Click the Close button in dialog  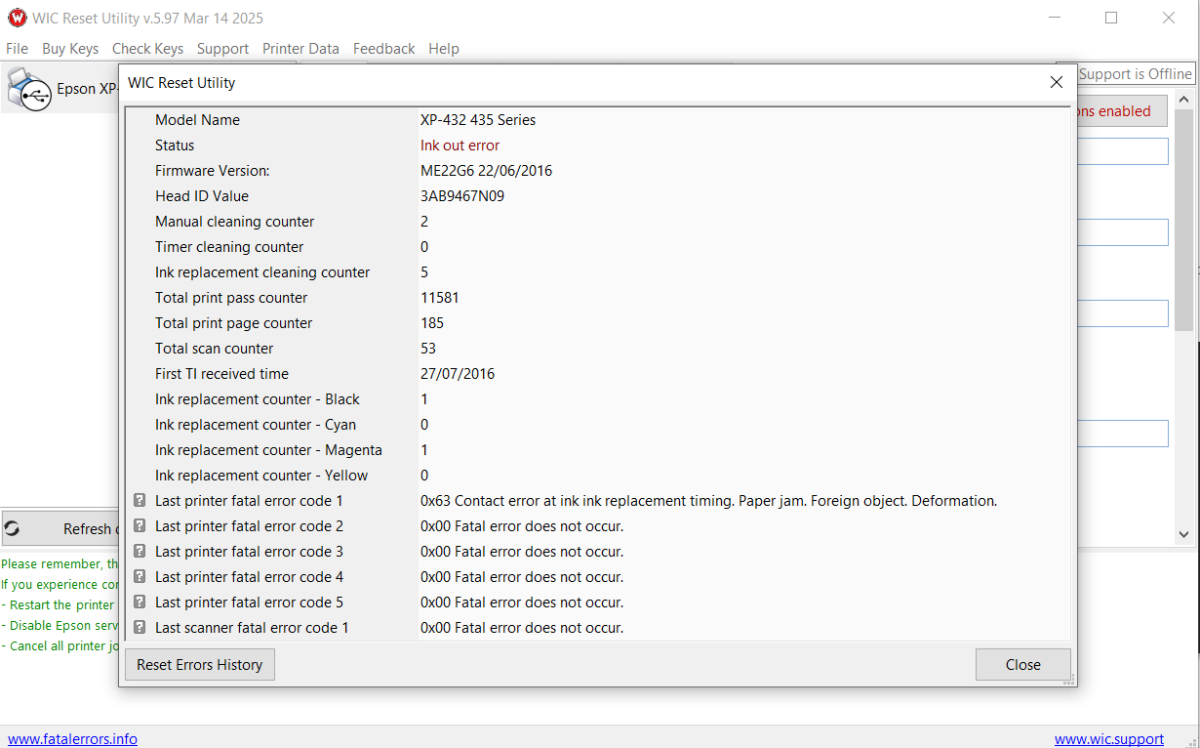pyautogui.click(x=1023, y=664)
